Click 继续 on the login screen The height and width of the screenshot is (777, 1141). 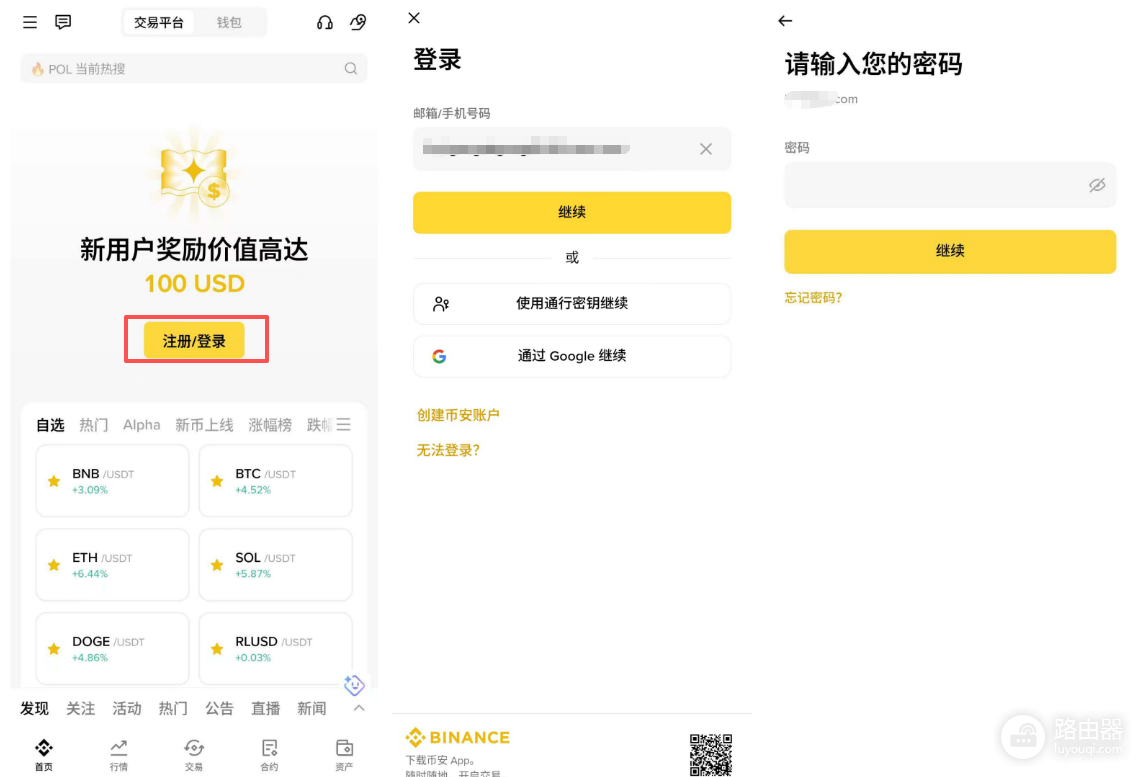click(x=572, y=212)
